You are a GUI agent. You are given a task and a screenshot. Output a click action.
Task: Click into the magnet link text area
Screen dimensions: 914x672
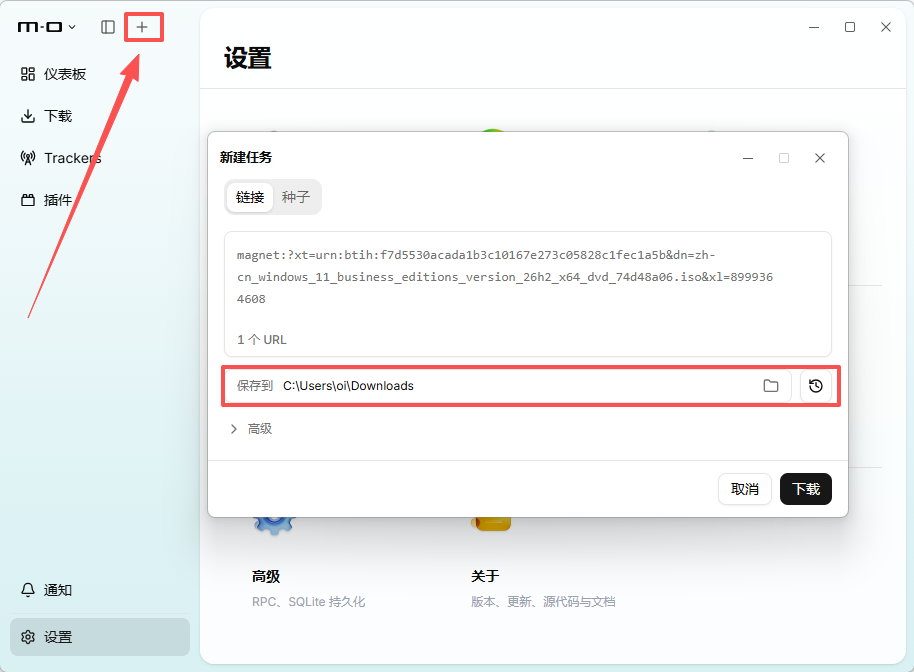click(x=528, y=294)
